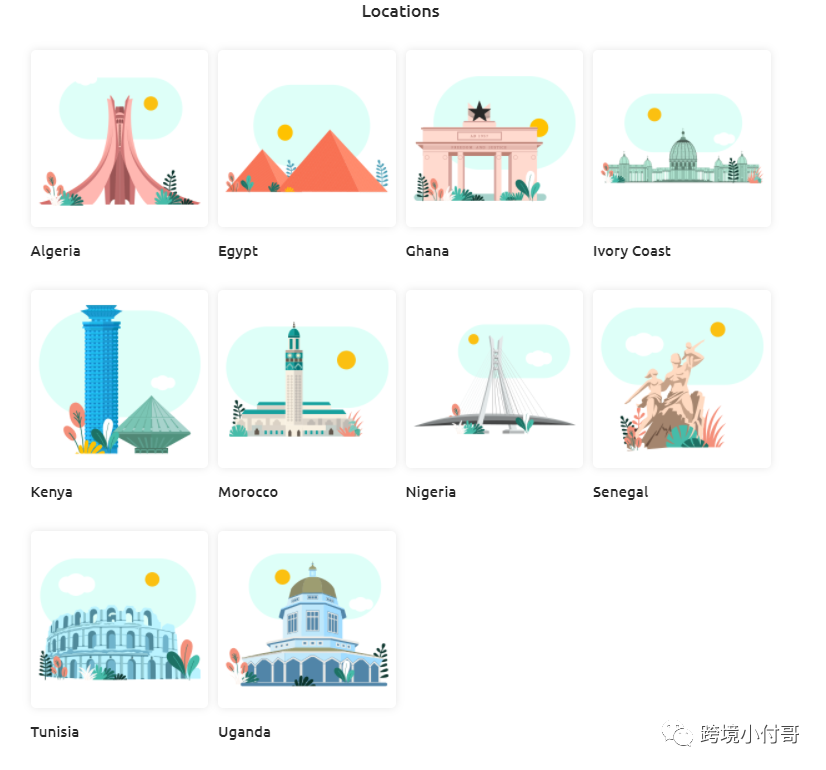826x770 pixels.
Task: Click the Egypt location label
Action: point(238,252)
